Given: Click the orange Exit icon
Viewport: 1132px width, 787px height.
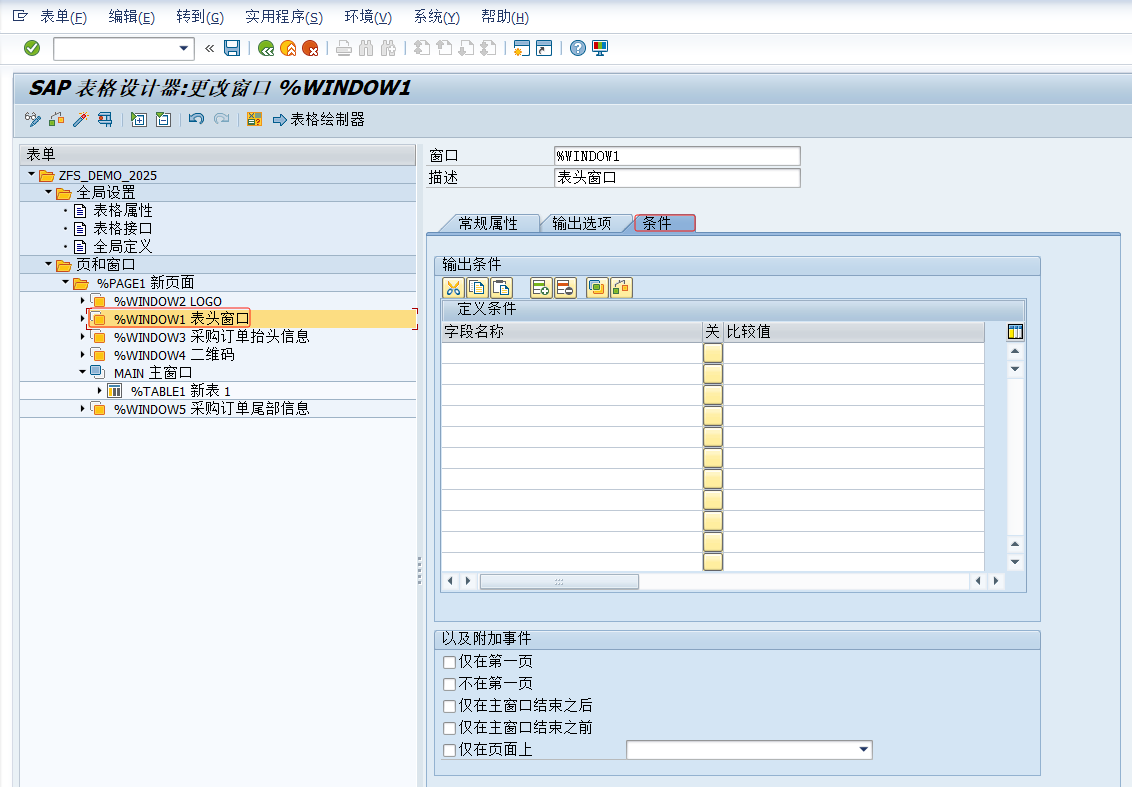Looking at the screenshot, I should click(288, 48).
